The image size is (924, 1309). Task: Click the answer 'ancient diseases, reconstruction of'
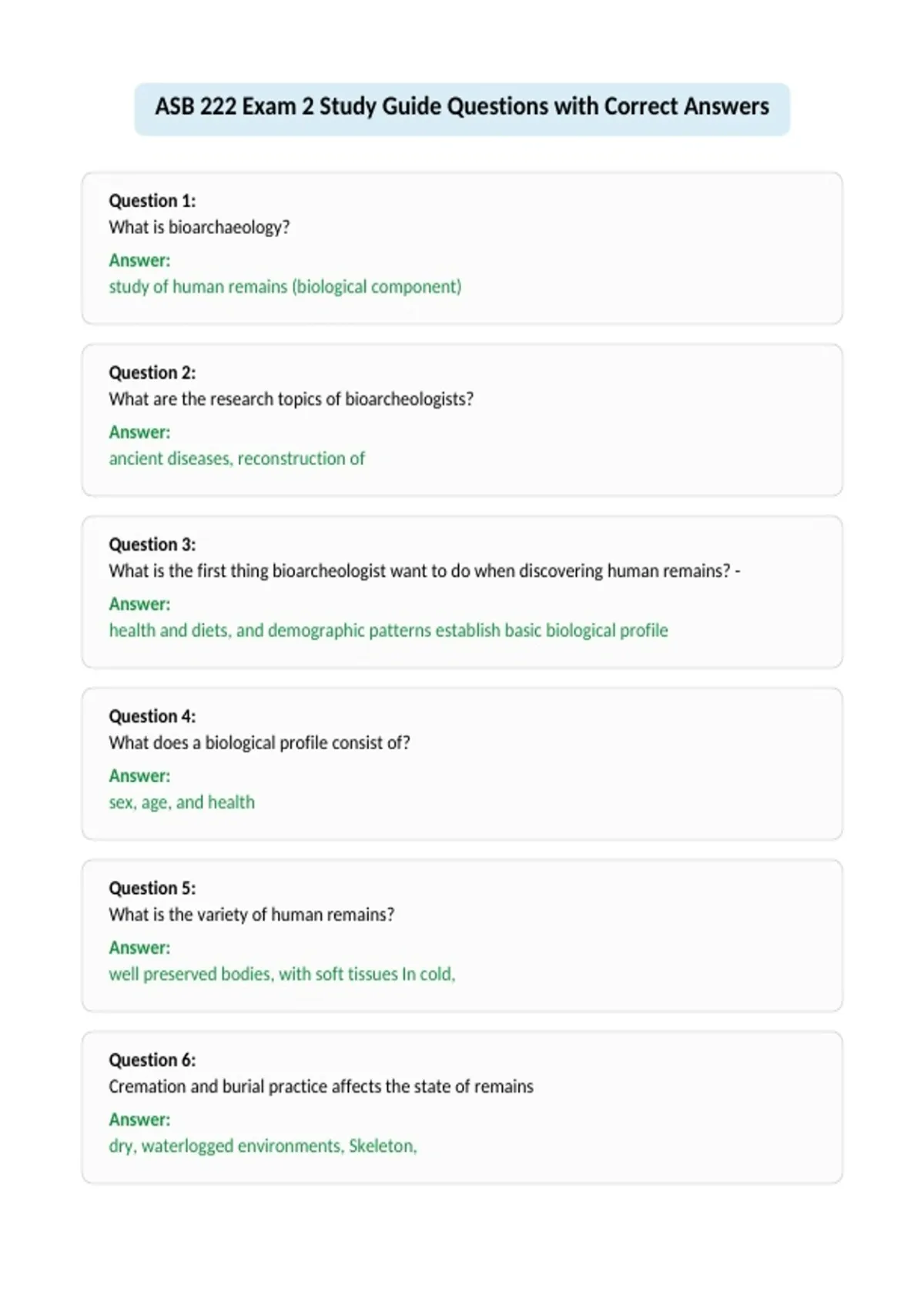237,458
